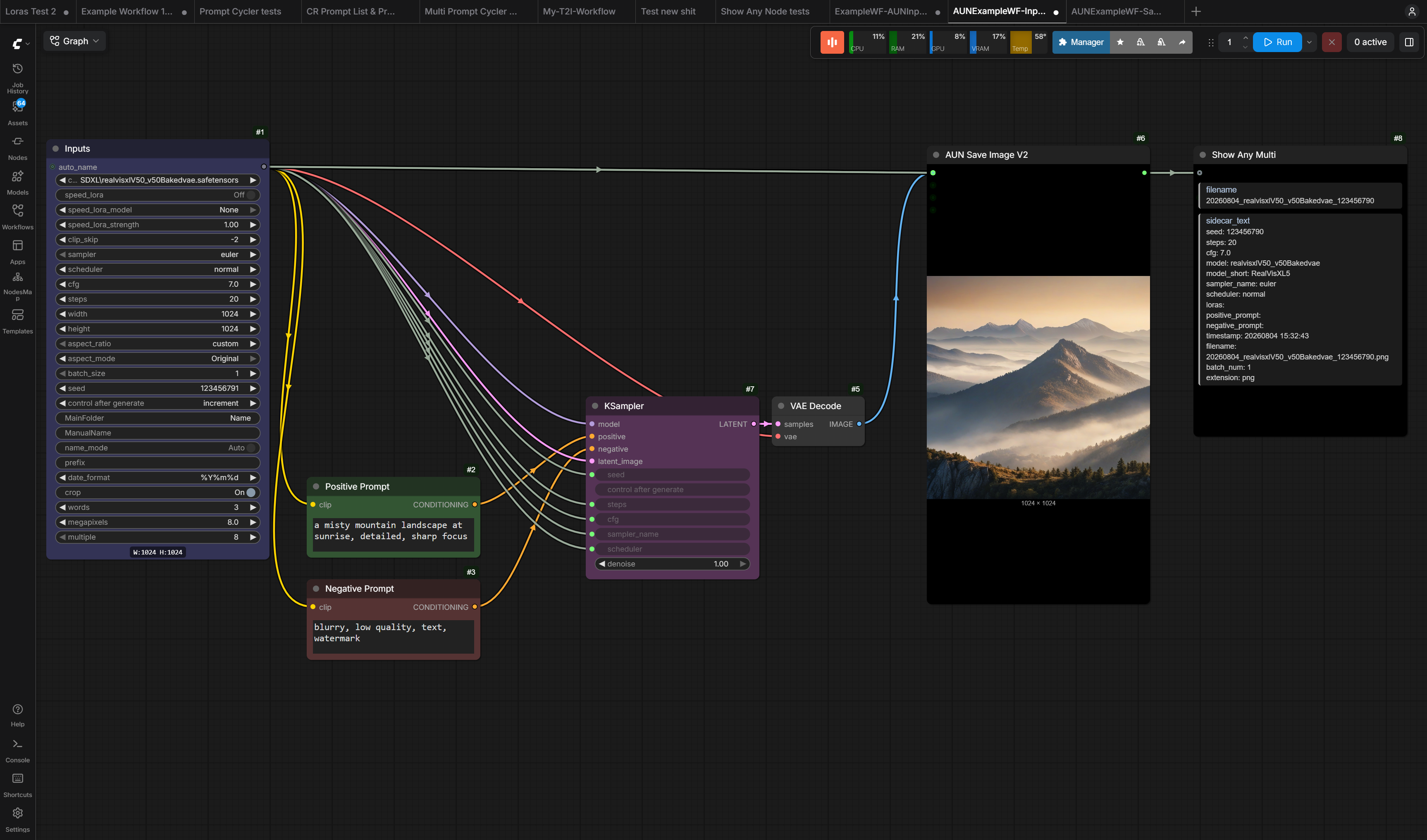Click the star icon next to Manager
Screen dimensions: 1427x840
coord(1120,42)
